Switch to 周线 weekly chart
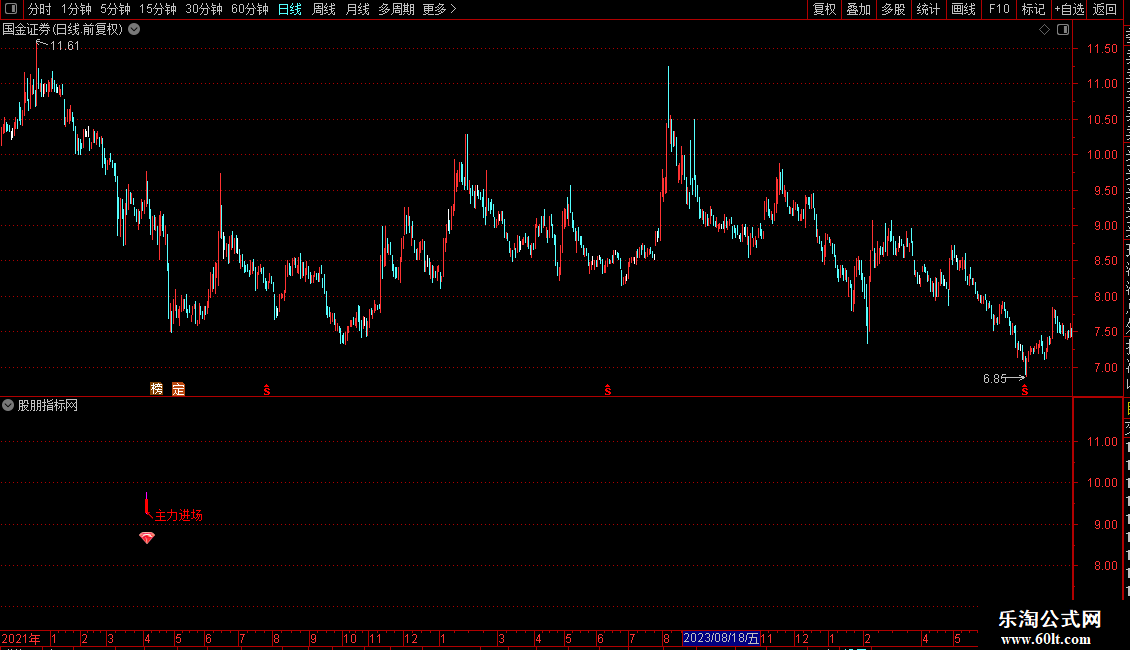The width and height of the screenshot is (1130, 650). [x=324, y=9]
